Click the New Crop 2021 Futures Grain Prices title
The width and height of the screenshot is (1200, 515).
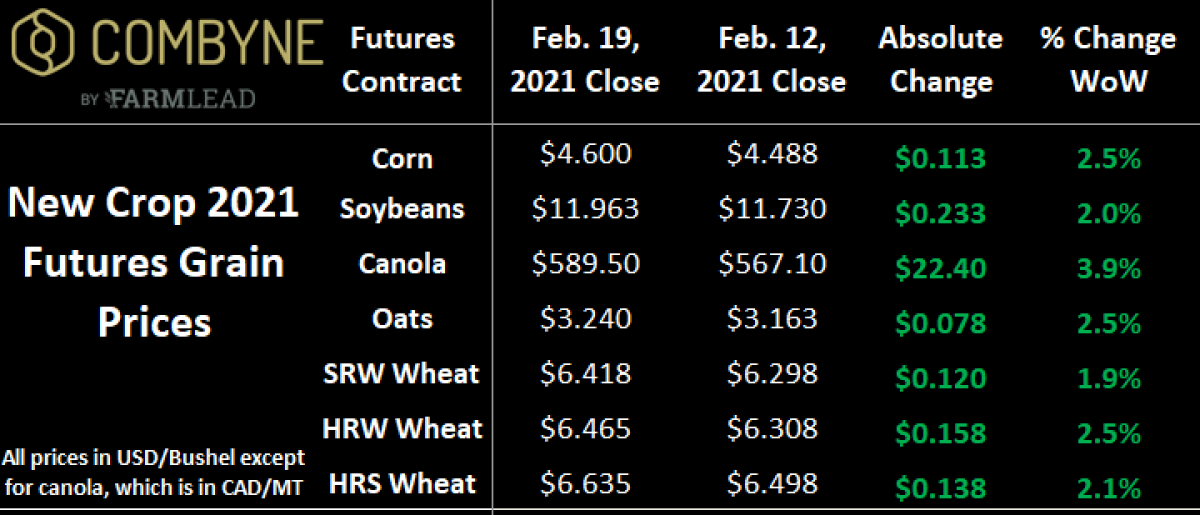[x=153, y=263]
